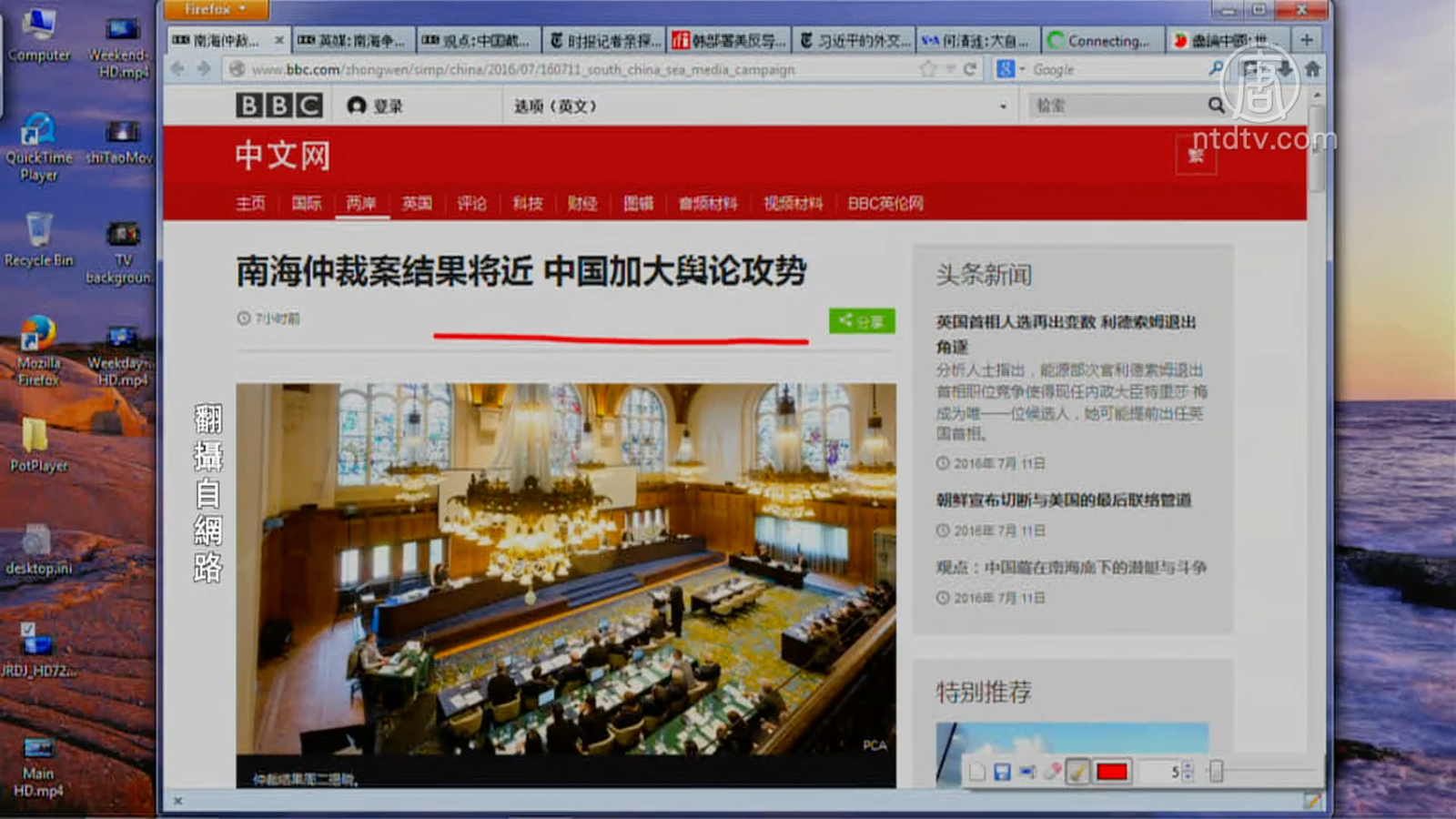Select the eraser tool in drawing toolbar
This screenshot has height=819, width=1456.
click(1053, 772)
